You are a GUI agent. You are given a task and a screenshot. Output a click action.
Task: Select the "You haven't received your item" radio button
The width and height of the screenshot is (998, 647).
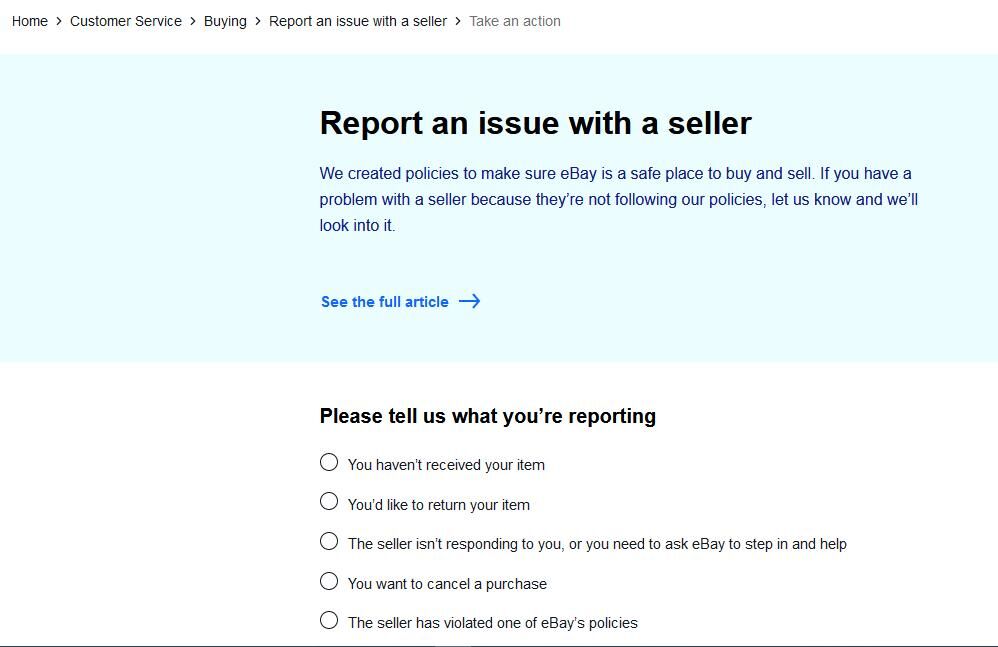point(329,462)
